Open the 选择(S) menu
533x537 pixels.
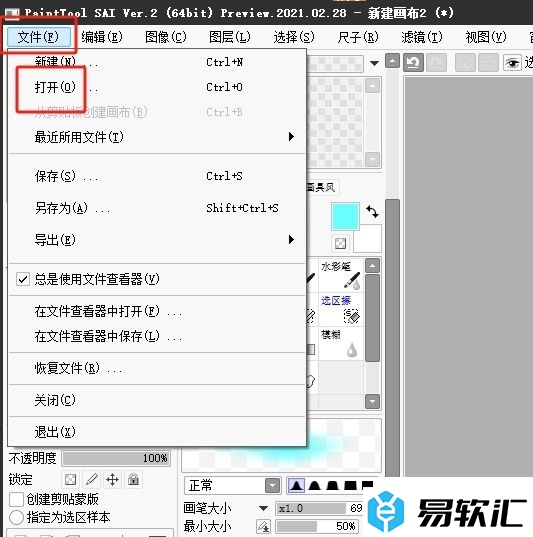(294, 37)
